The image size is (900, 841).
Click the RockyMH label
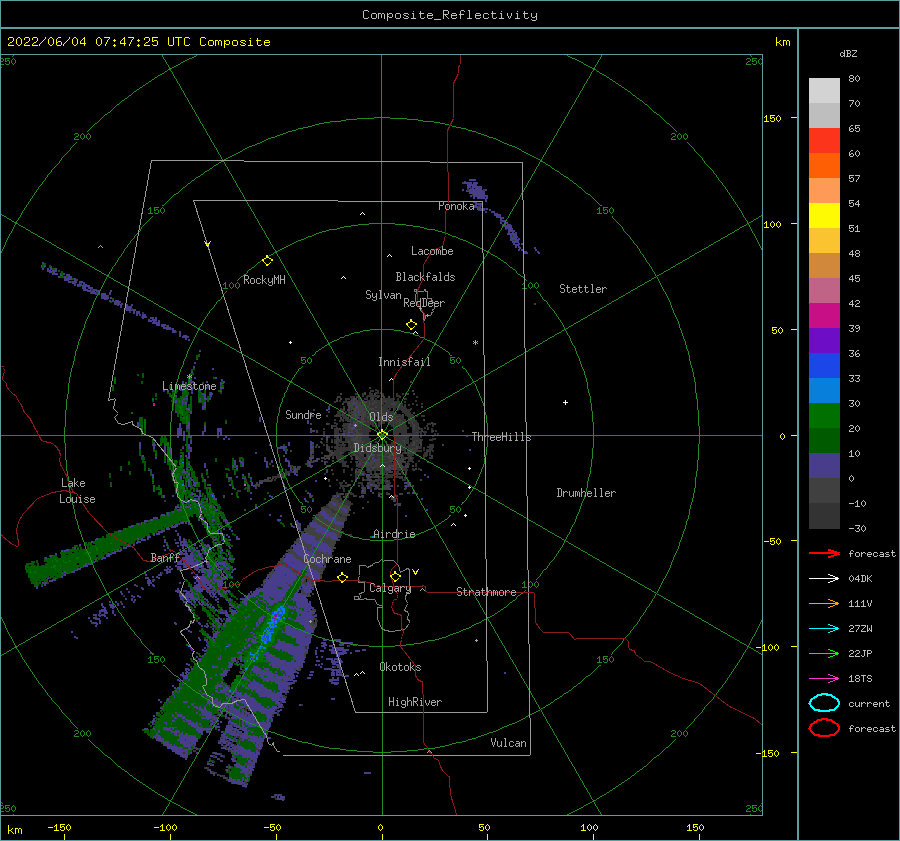pos(264,280)
